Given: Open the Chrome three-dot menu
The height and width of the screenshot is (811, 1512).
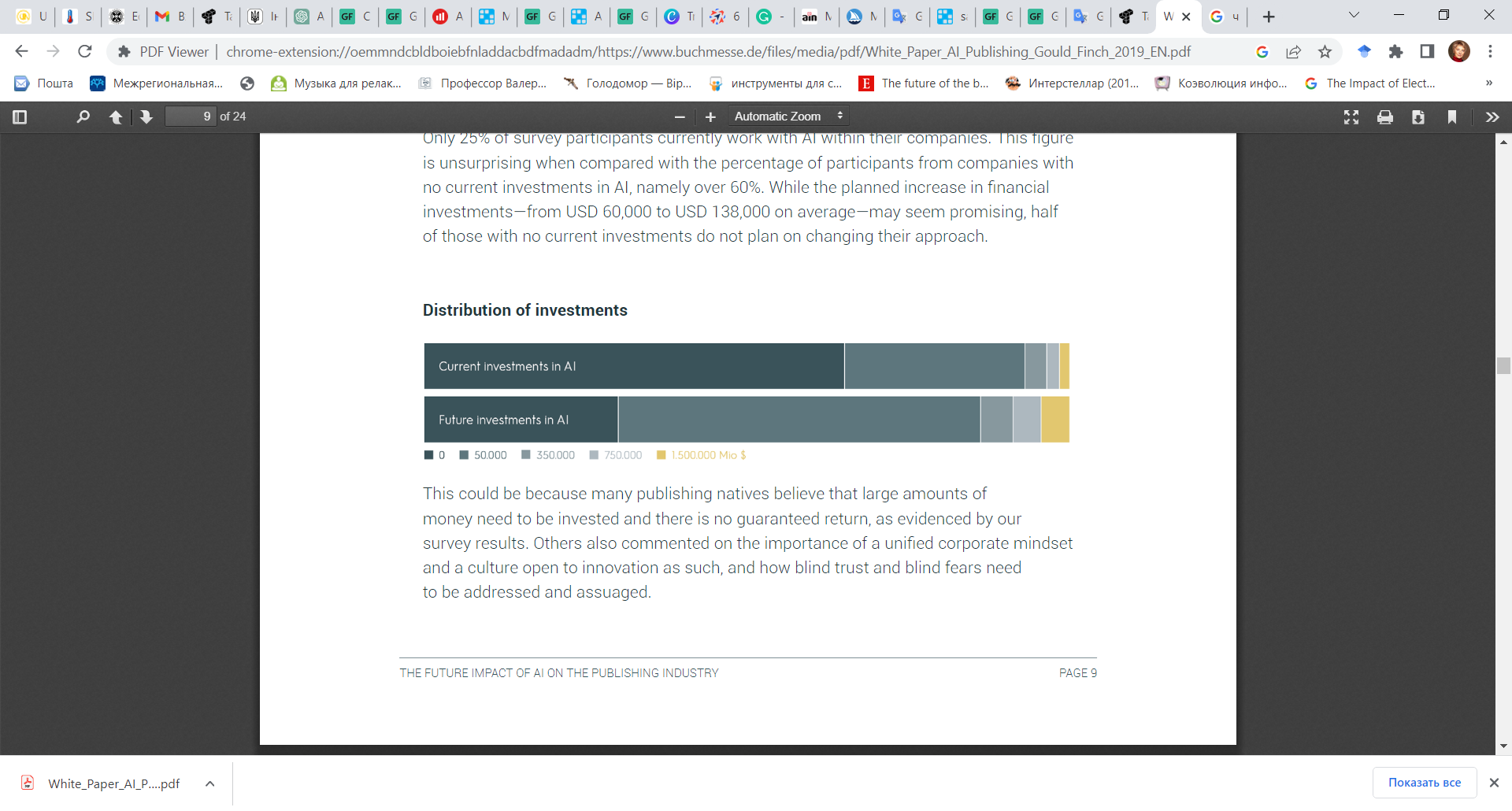Looking at the screenshot, I should 1490,51.
